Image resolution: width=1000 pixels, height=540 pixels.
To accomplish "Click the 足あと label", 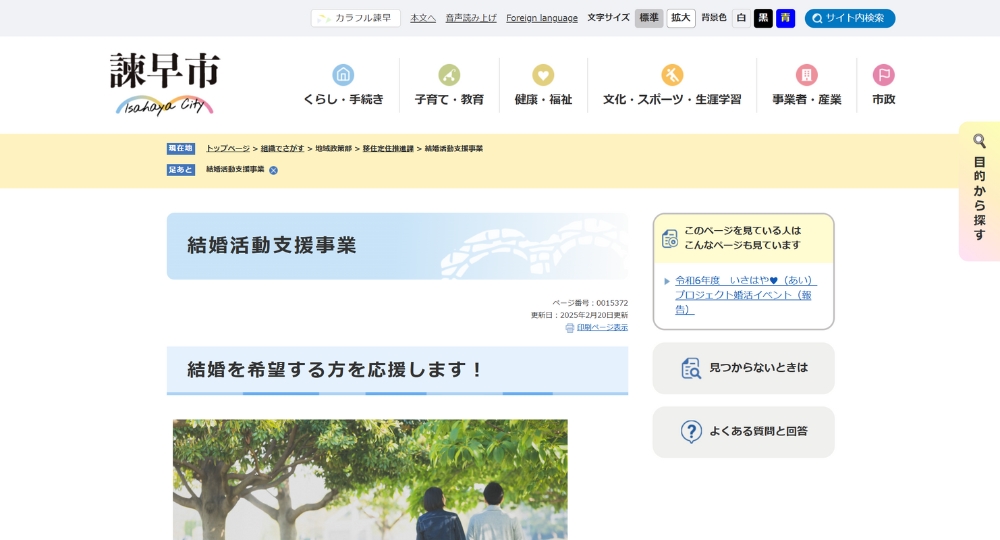I will [x=180, y=170].
